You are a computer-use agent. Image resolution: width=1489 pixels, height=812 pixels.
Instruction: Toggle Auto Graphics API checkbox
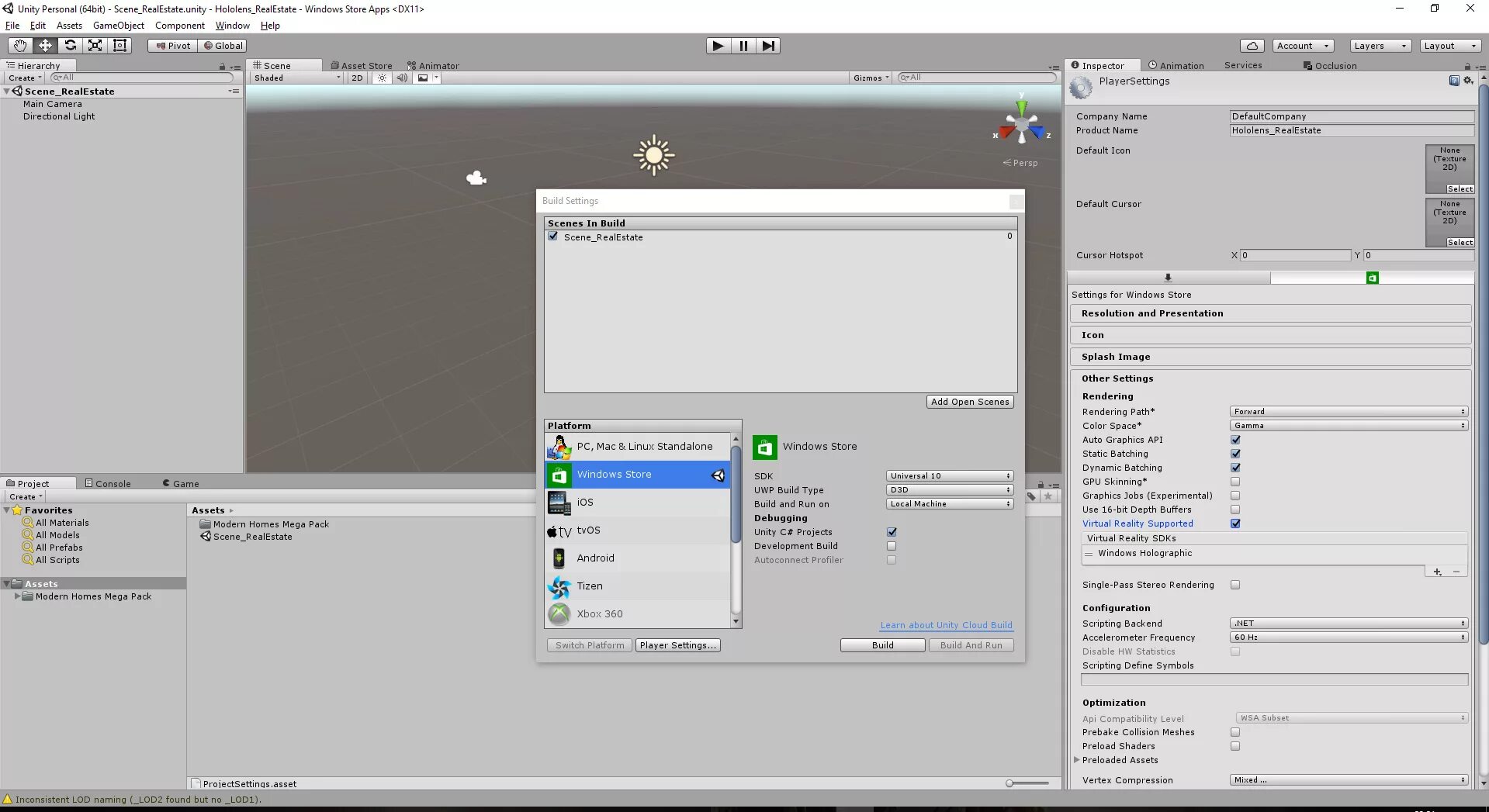1235,440
